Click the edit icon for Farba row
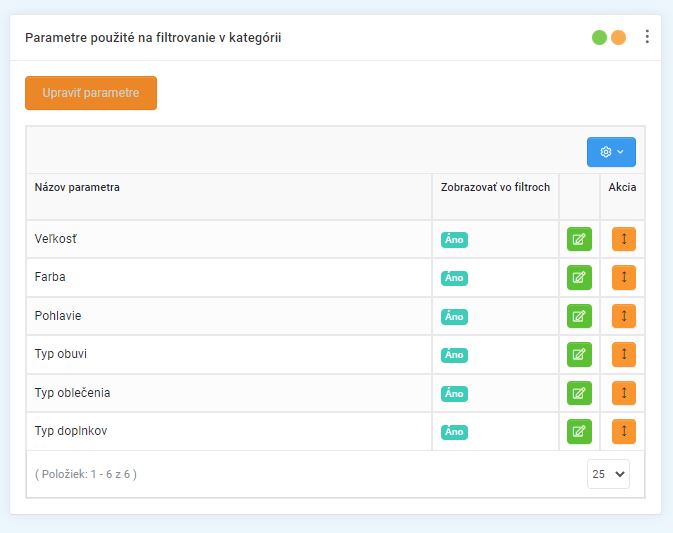Viewport: 673px width, 533px height. point(579,278)
